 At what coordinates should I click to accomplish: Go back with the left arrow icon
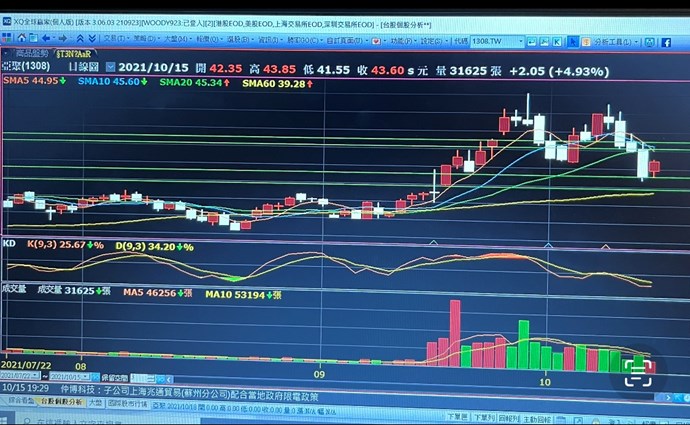point(46,38)
